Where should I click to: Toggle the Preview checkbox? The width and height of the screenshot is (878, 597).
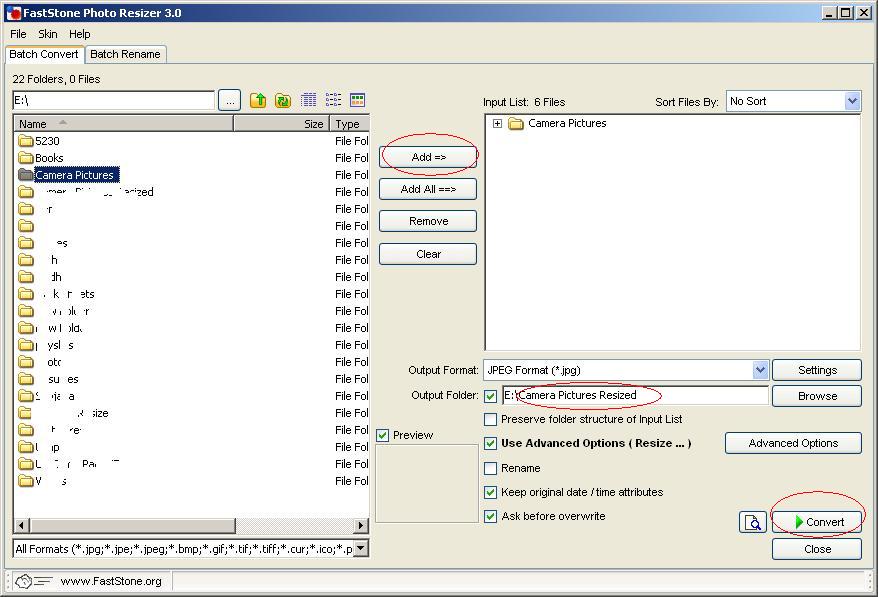point(382,435)
